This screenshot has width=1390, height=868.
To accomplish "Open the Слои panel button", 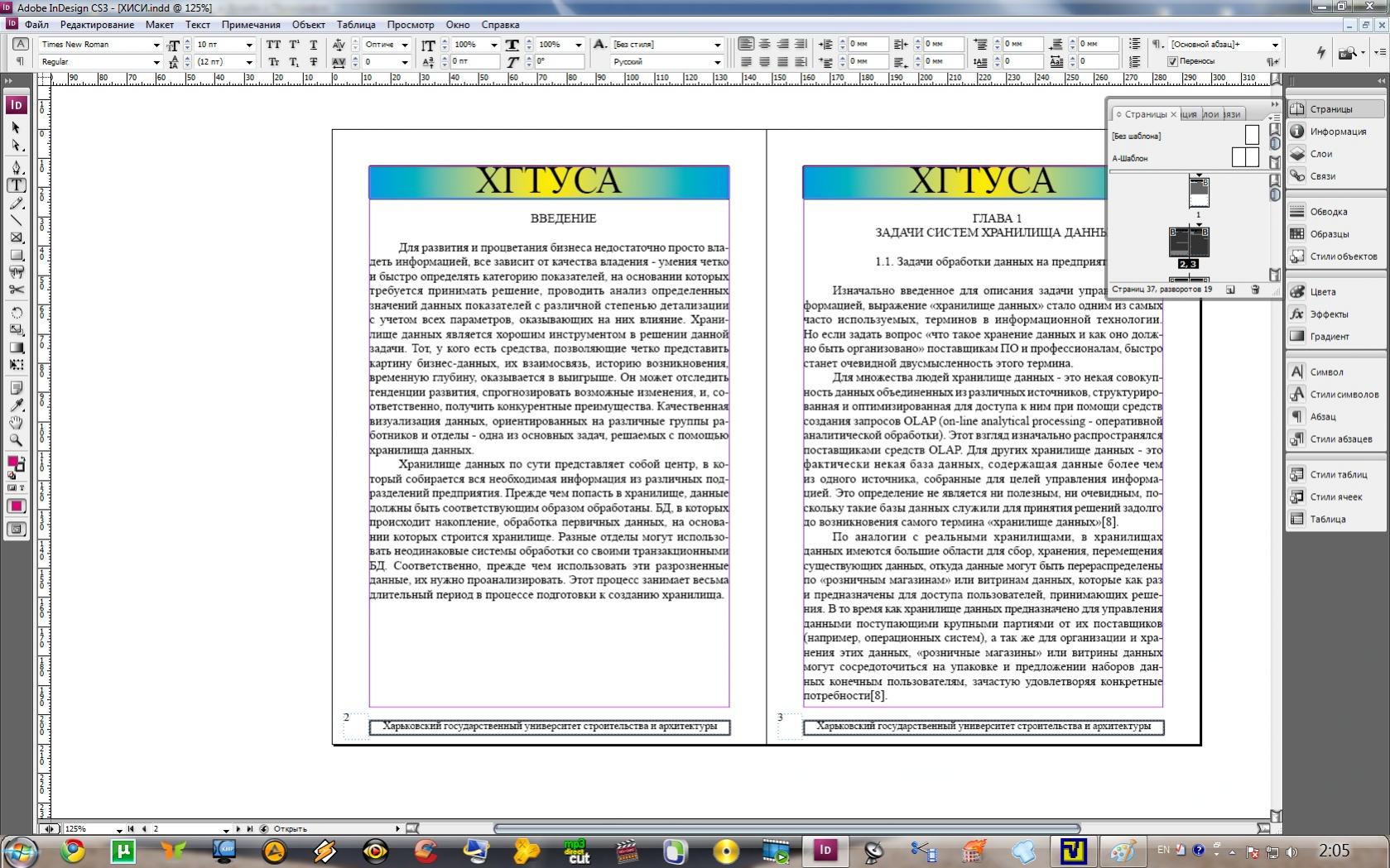I will click(1335, 154).
